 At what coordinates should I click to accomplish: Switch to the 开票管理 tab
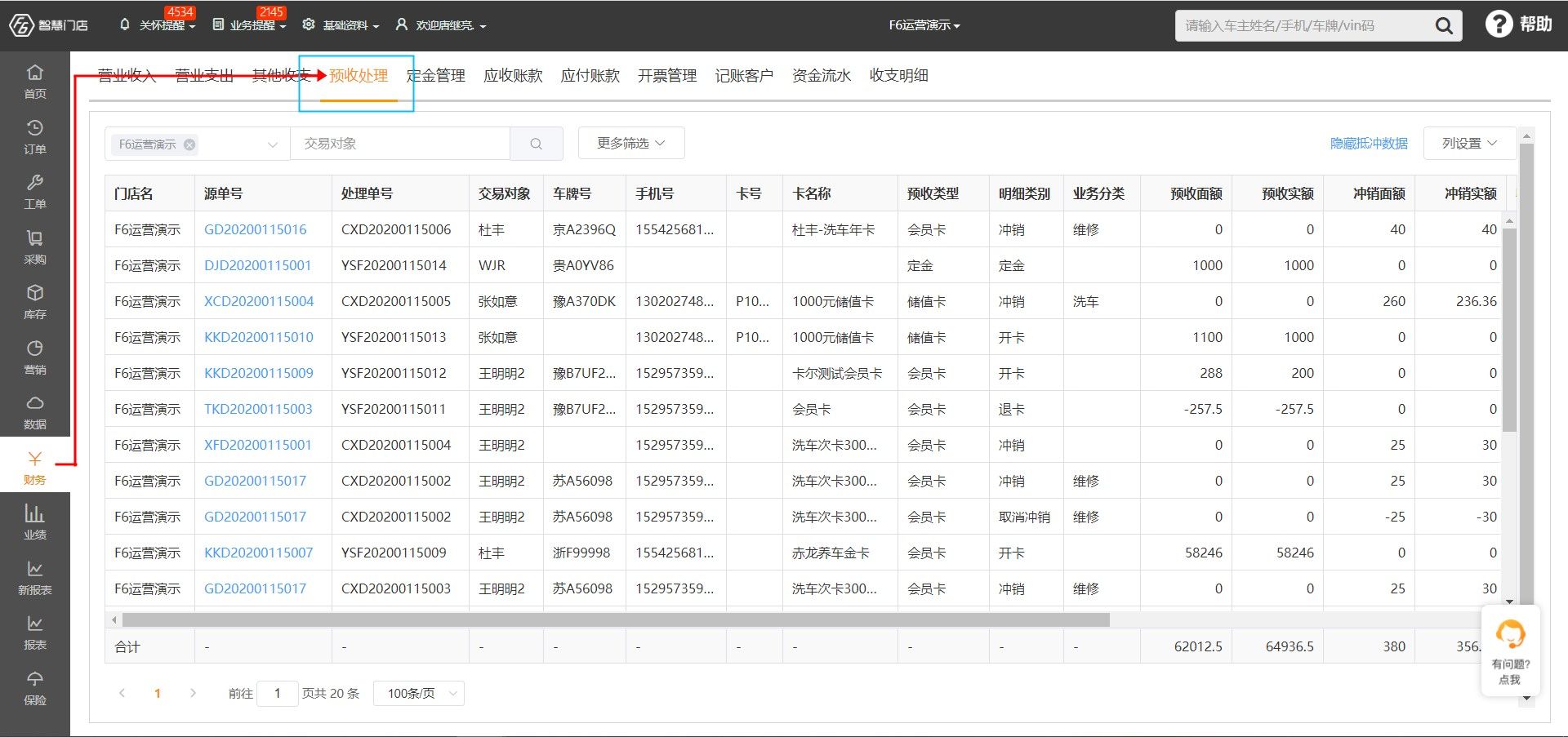[x=667, y=76]
